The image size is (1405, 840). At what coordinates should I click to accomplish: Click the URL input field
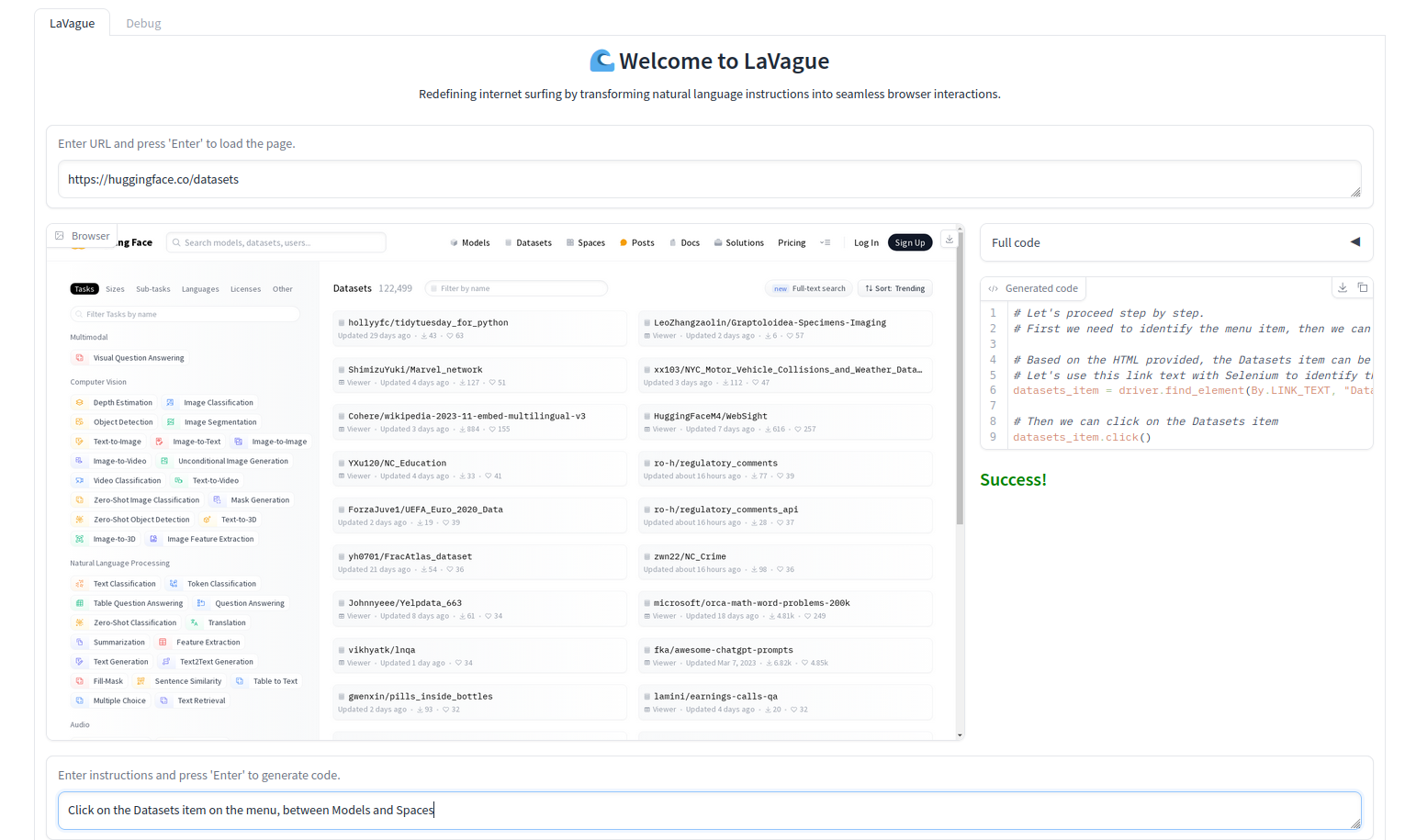click(x=709, y=179)
